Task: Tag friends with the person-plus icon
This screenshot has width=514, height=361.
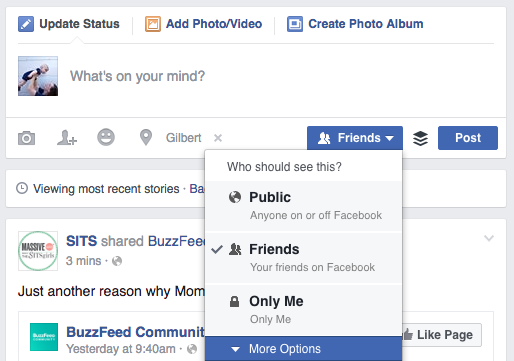Action: [x=67, y=138]
